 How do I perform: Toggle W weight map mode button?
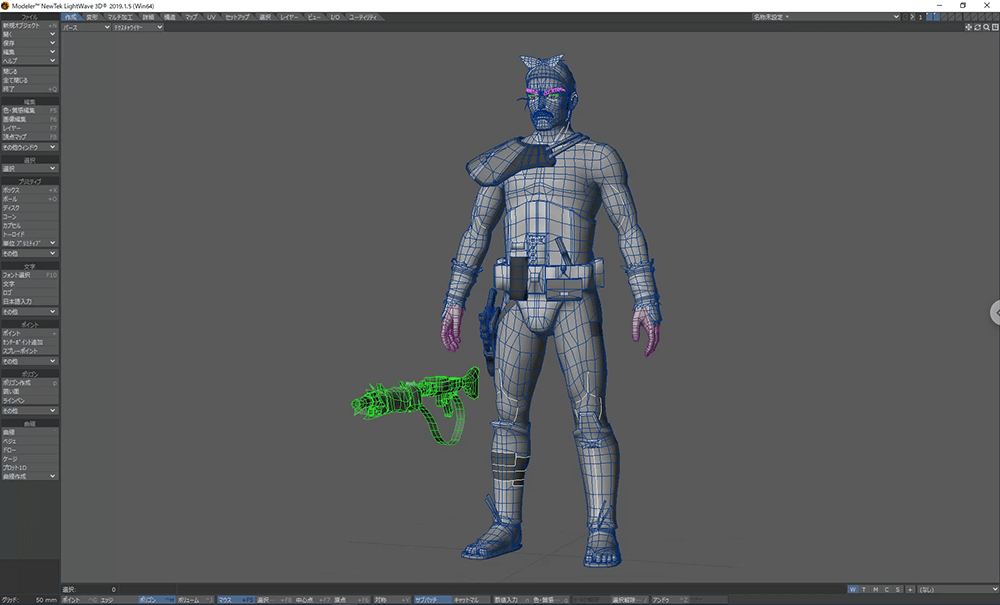tap(853, 590)
